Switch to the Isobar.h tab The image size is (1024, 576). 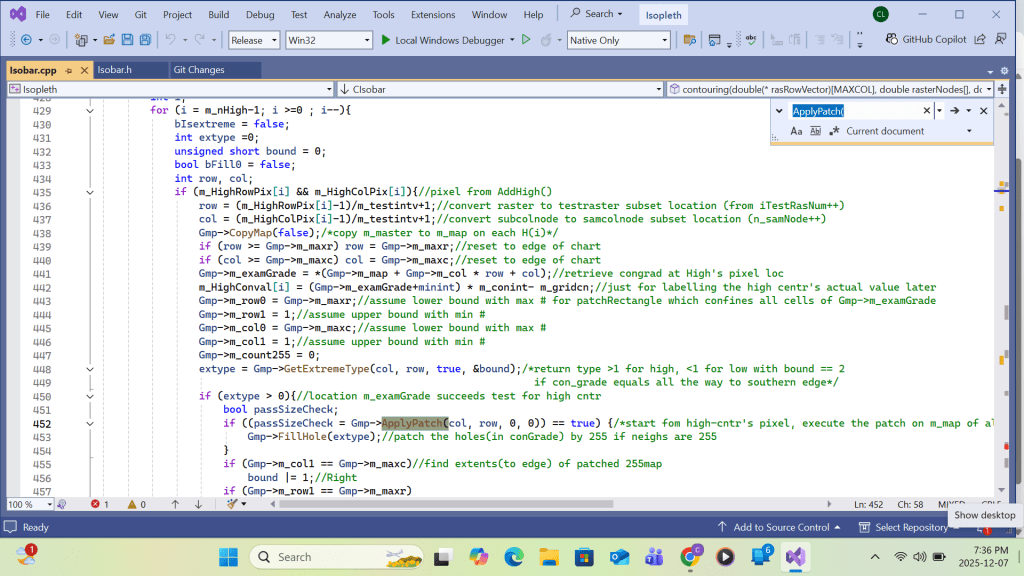click(x=115, y=70)
